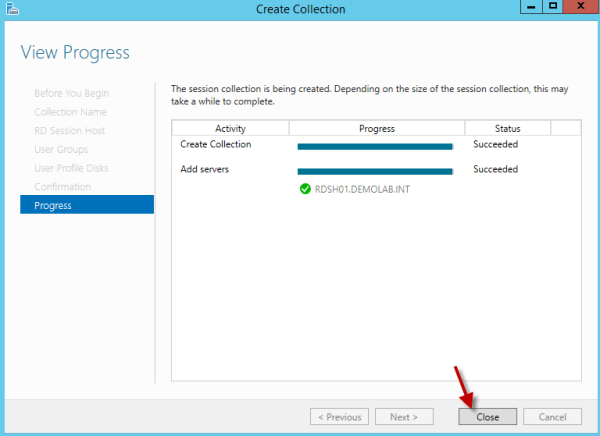Click the Status column header

click(x=508, y=129)
